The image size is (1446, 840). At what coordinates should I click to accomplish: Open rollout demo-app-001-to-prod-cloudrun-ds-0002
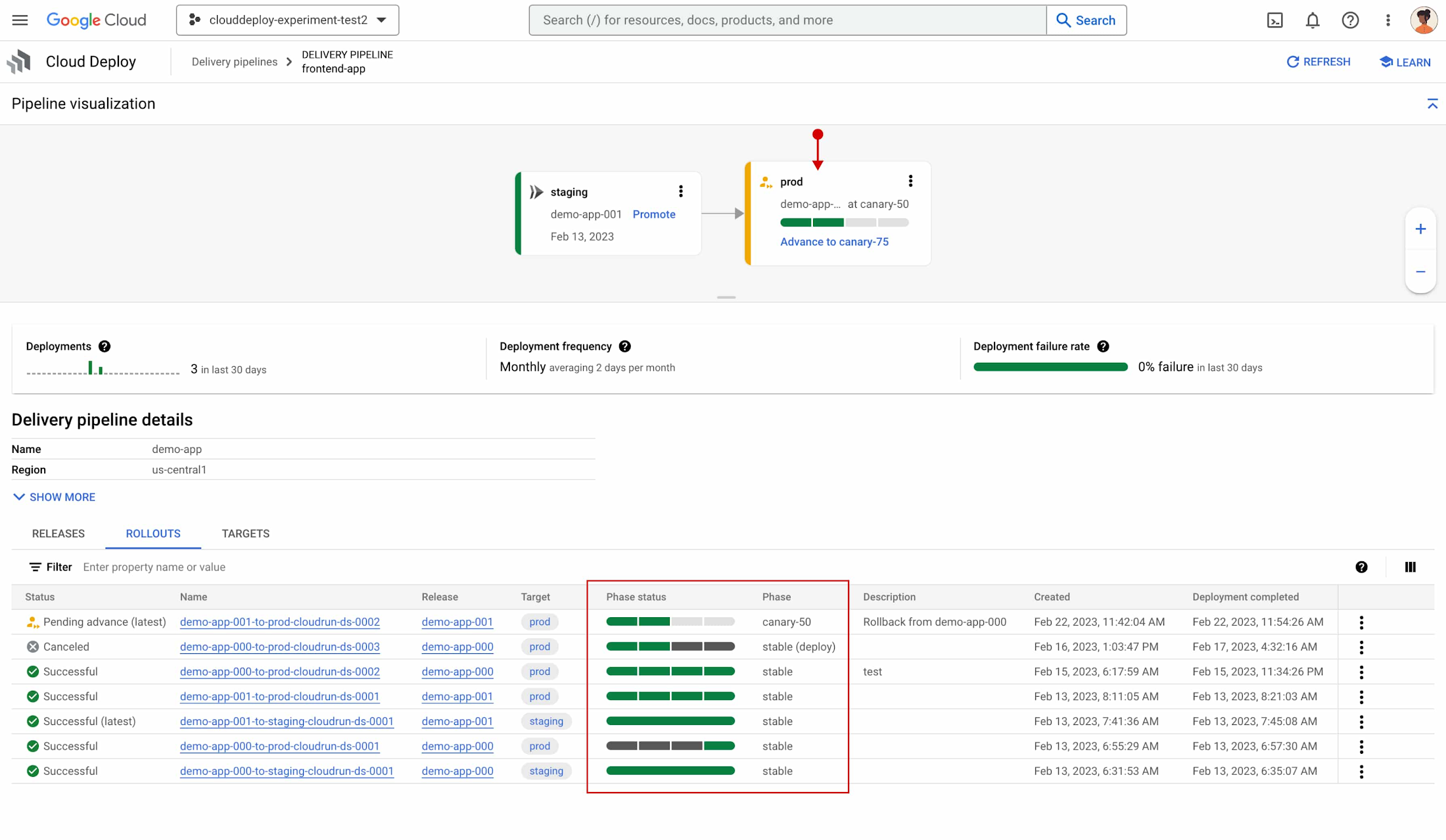(x=279, y=622)
